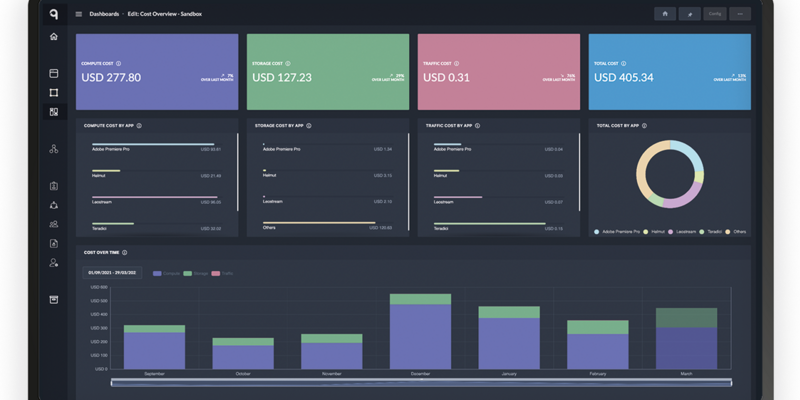Click the Config button

coord(715,14)
